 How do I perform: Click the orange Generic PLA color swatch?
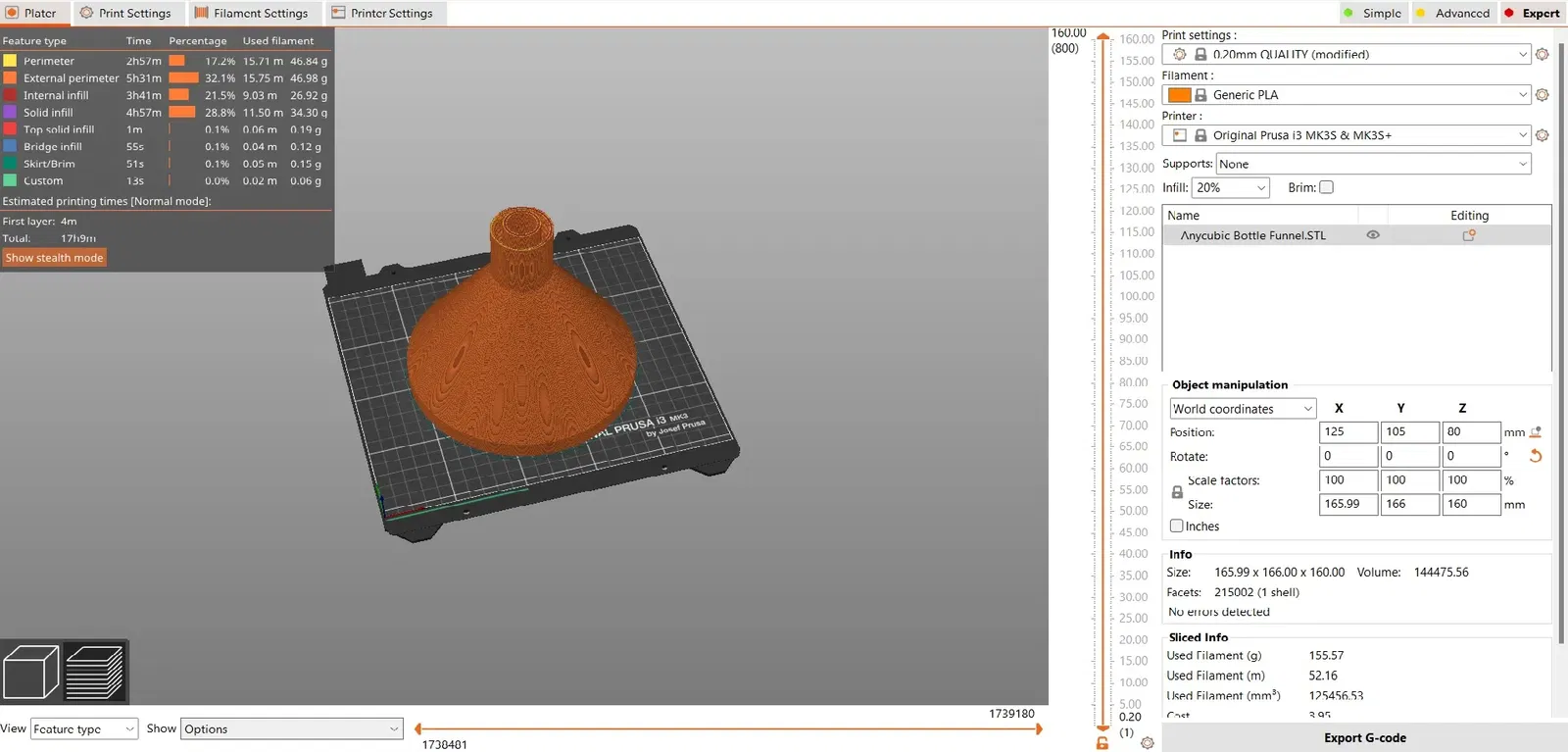[1179, 95]
